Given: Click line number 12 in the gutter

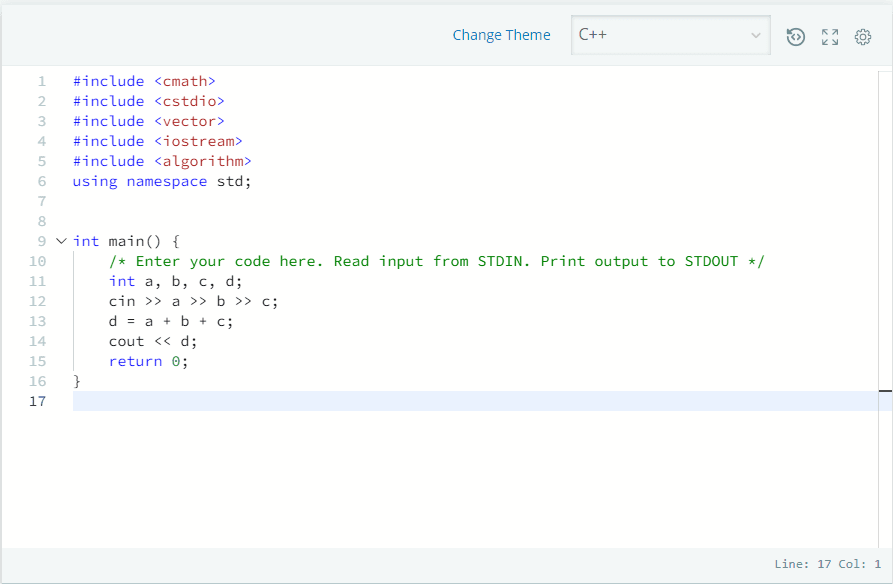Looking at the screenshot, I should point(37,301).
